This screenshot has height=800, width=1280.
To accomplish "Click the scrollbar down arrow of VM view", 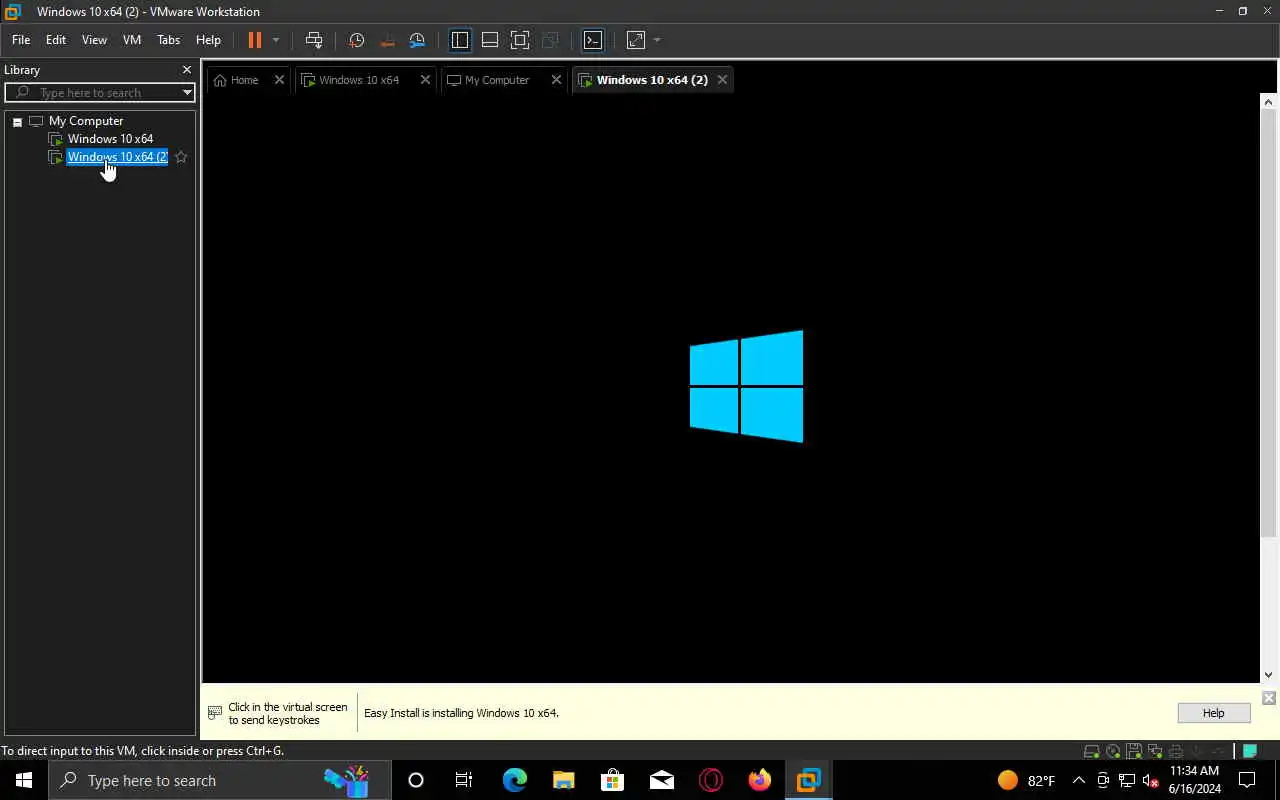I will (1269, 675).
